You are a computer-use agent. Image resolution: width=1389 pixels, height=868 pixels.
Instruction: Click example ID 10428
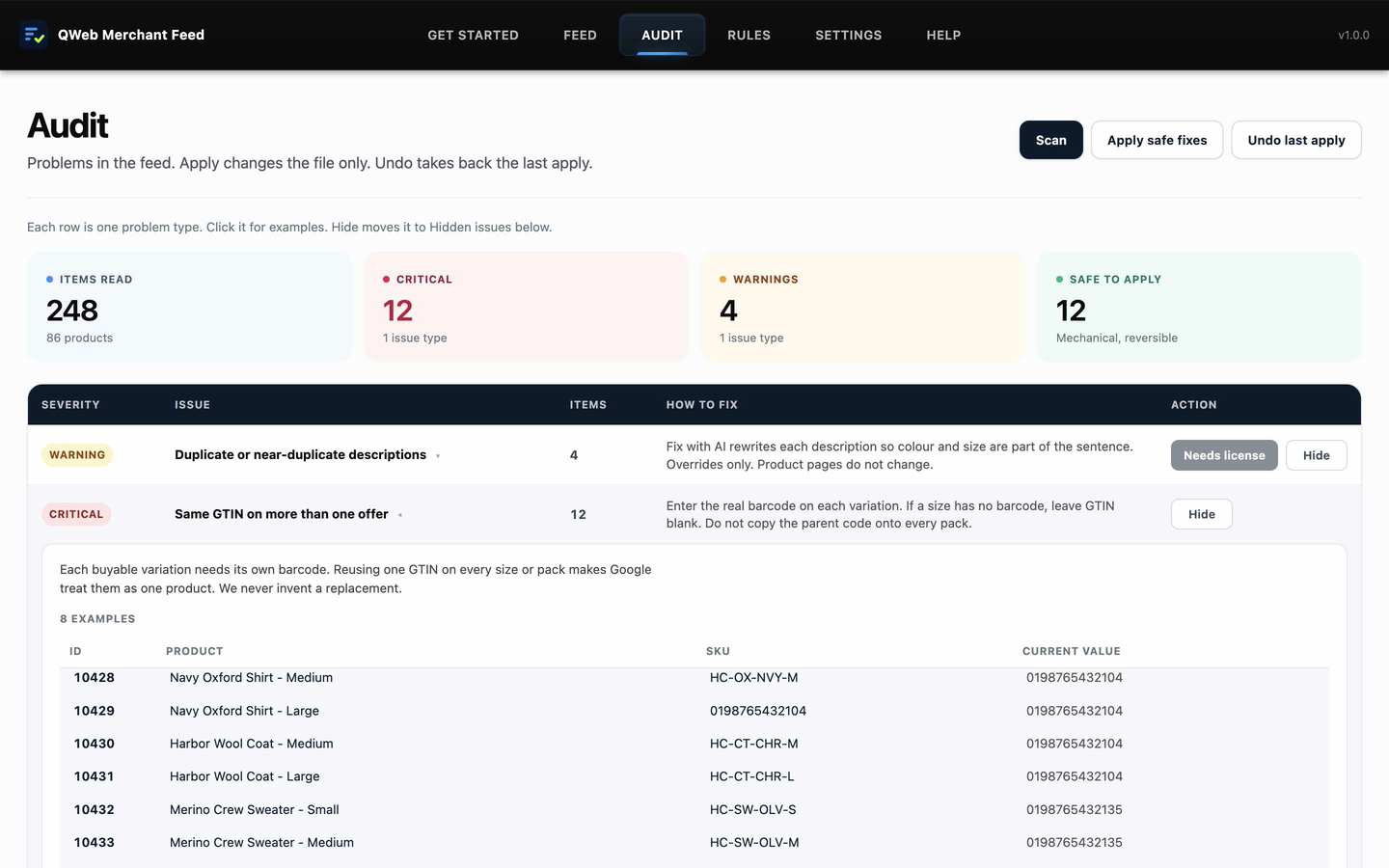coord(95,678)
